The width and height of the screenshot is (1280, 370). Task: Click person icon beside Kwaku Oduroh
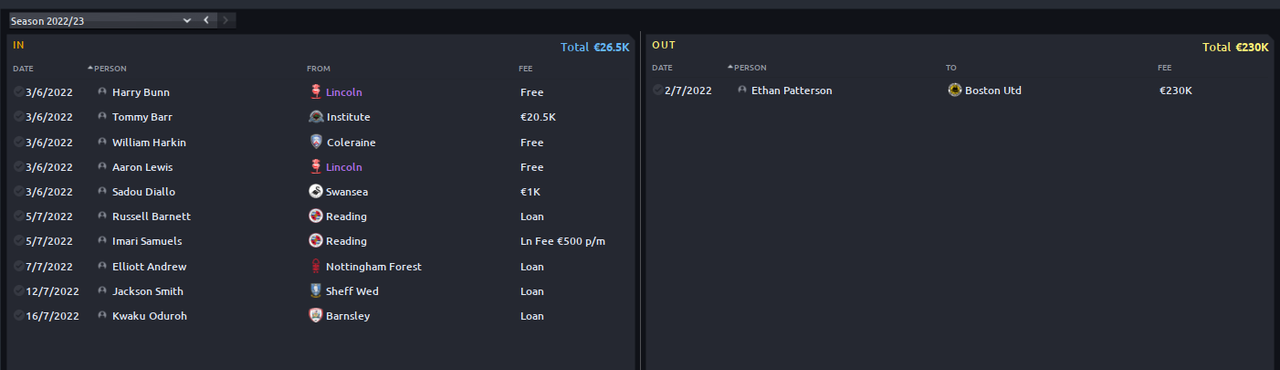pos(102,316)
